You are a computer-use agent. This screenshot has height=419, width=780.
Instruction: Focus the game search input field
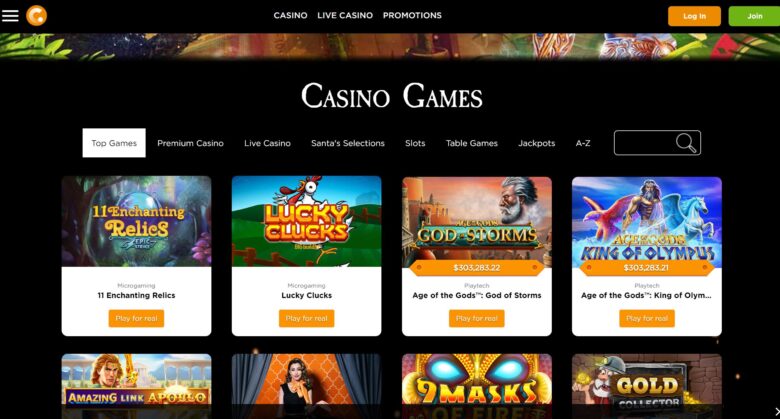click(645, 143)
